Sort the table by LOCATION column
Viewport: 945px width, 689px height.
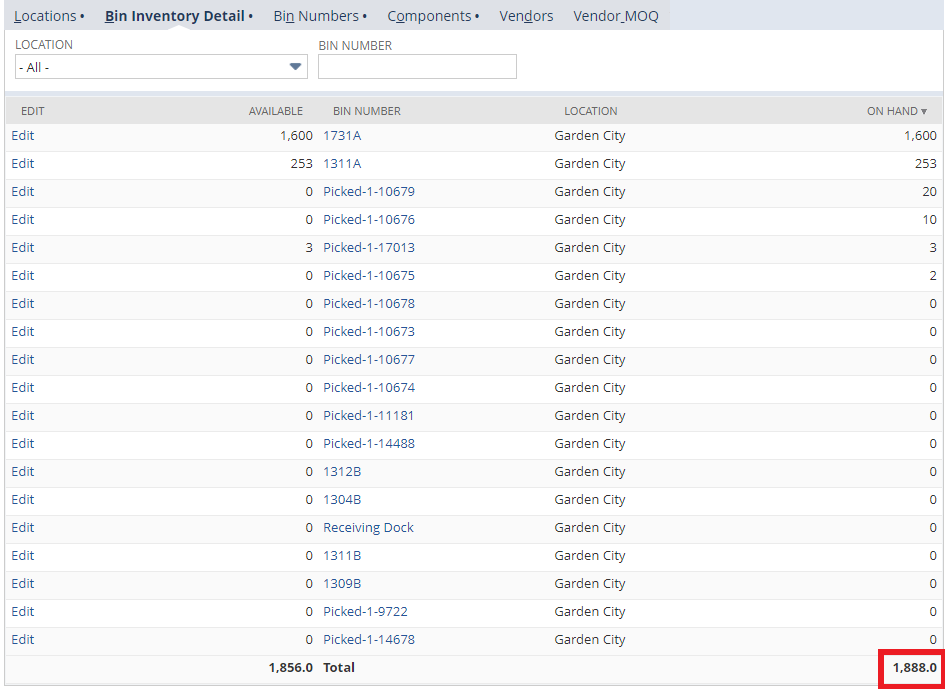tap(590, 111)
